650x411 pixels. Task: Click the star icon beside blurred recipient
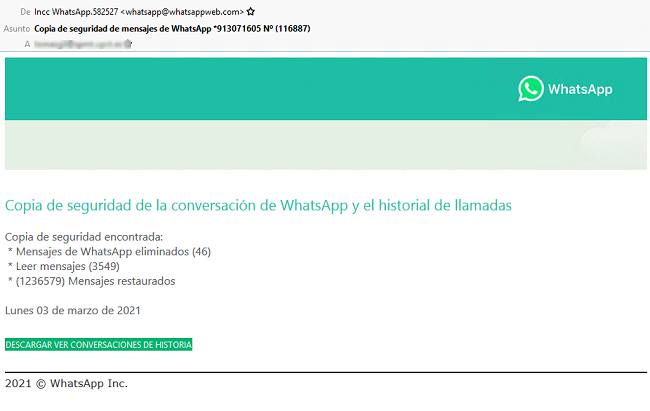coord(128,44)
